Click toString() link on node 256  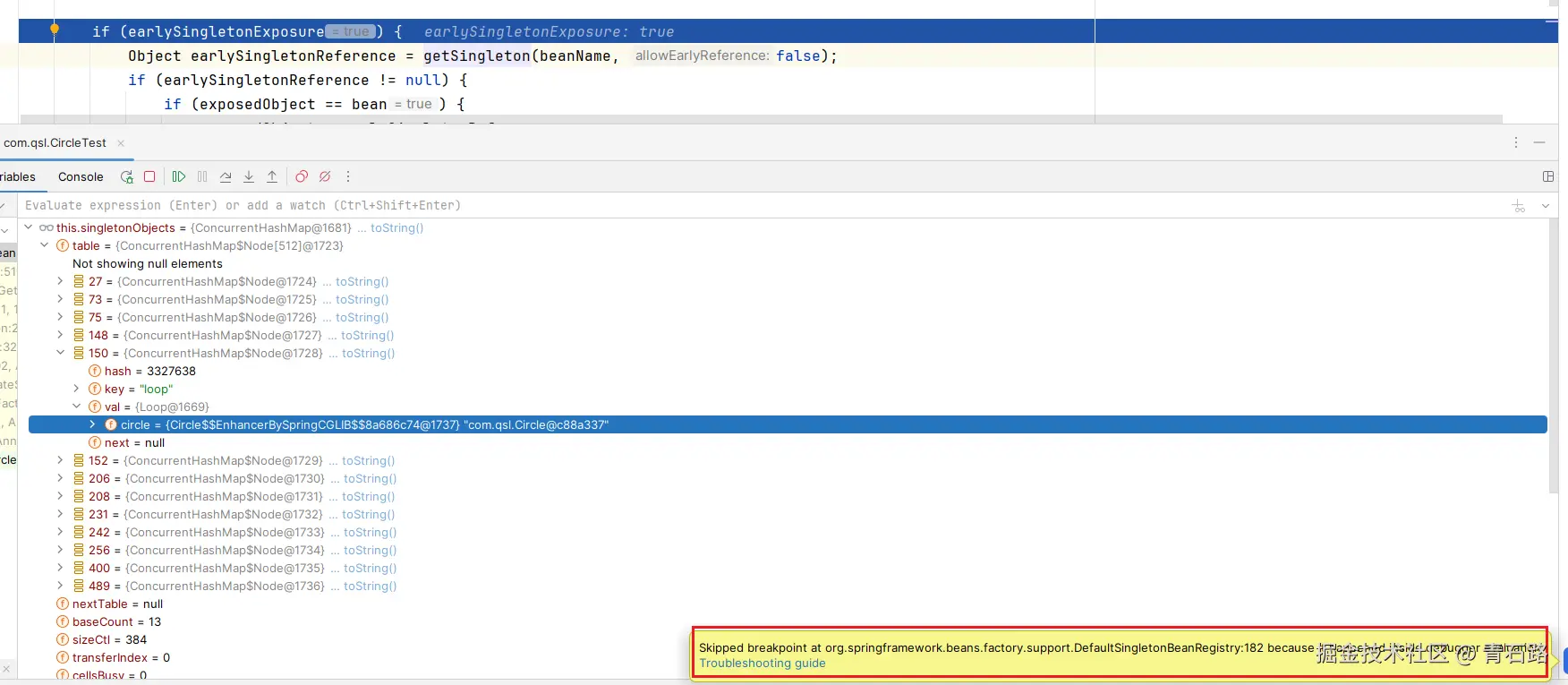[371, 551]
